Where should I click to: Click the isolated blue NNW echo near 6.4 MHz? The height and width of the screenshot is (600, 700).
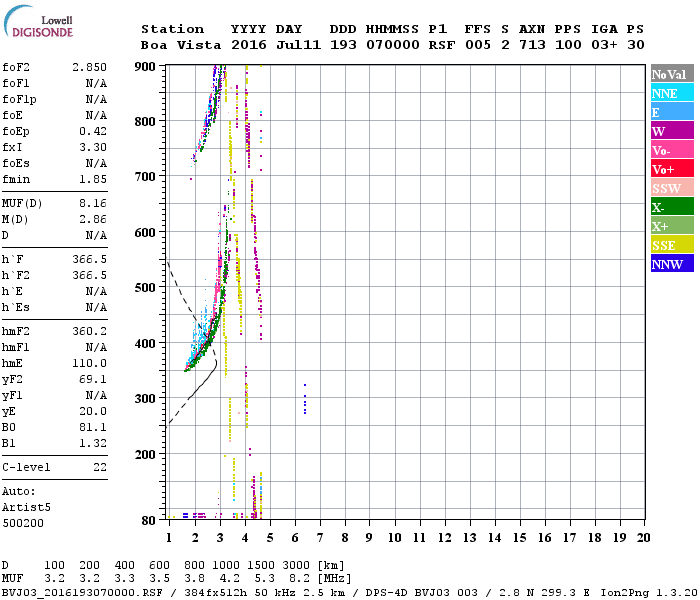[x=305, y=400]
